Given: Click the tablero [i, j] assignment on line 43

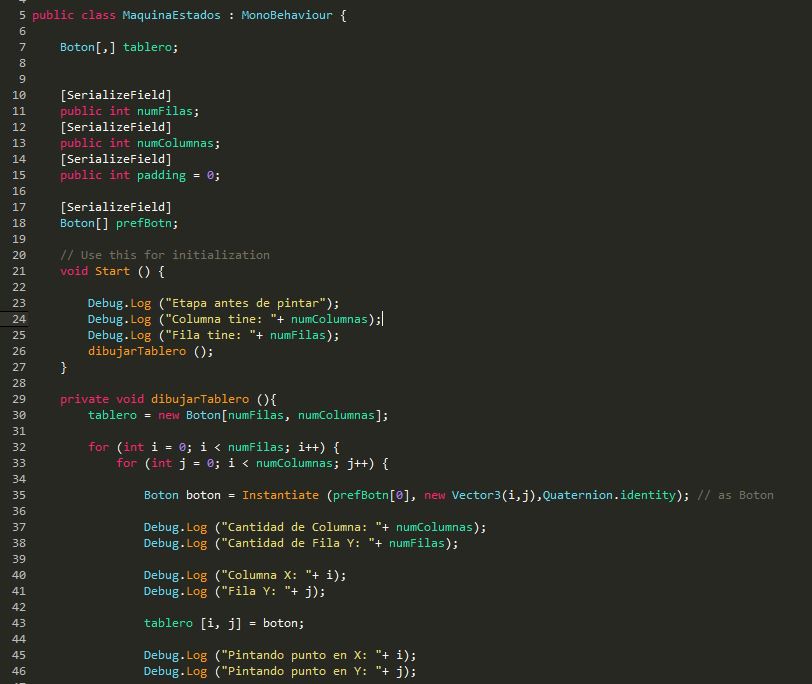Looking at the screenshot, I should tap(224, 623).
